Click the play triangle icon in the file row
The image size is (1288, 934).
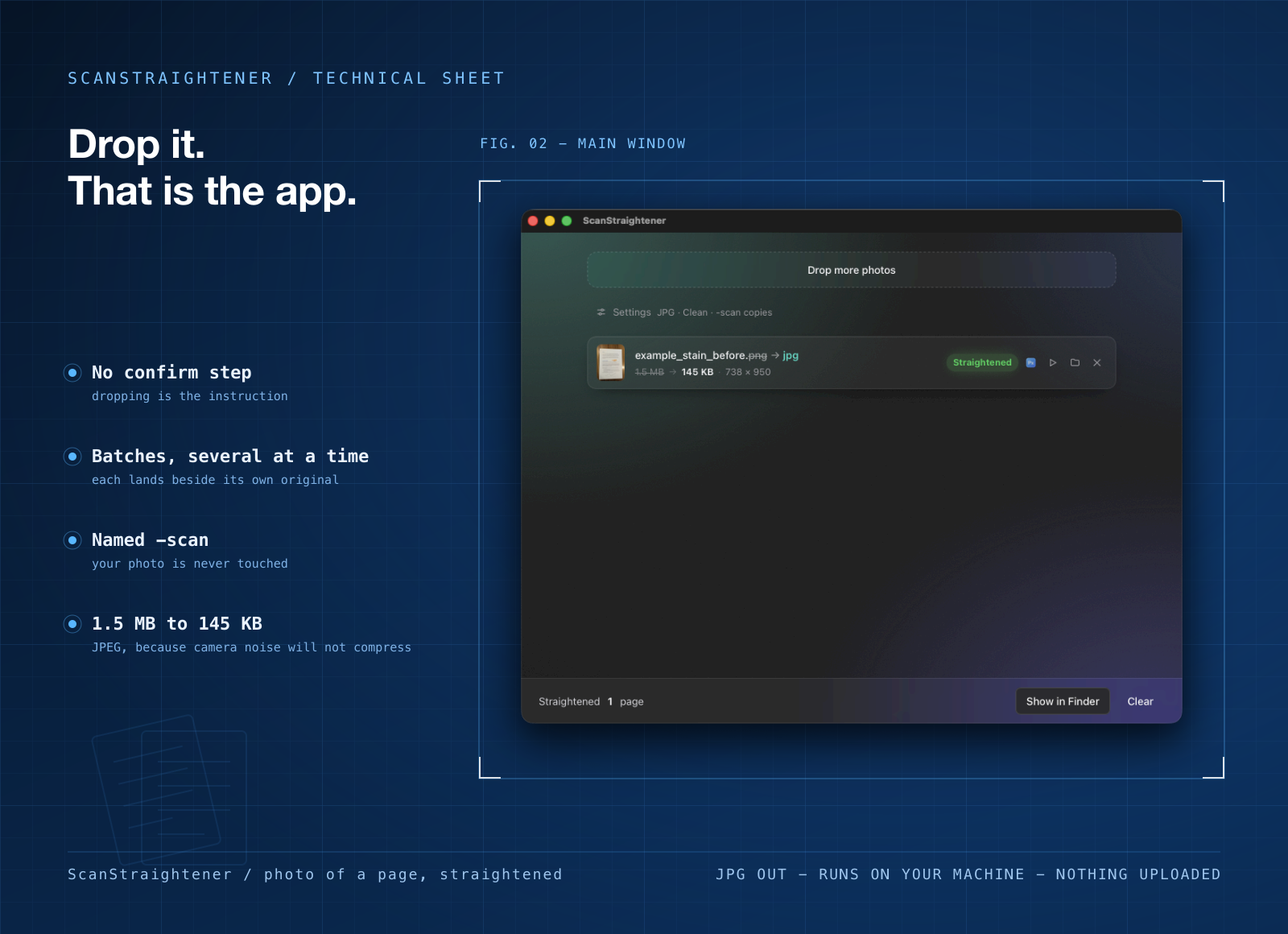coord(1053,362)
